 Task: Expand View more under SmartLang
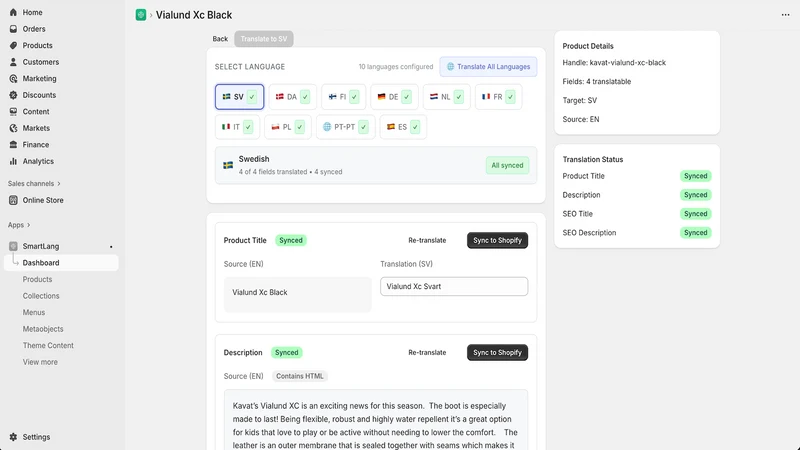[x=40, y=362]
